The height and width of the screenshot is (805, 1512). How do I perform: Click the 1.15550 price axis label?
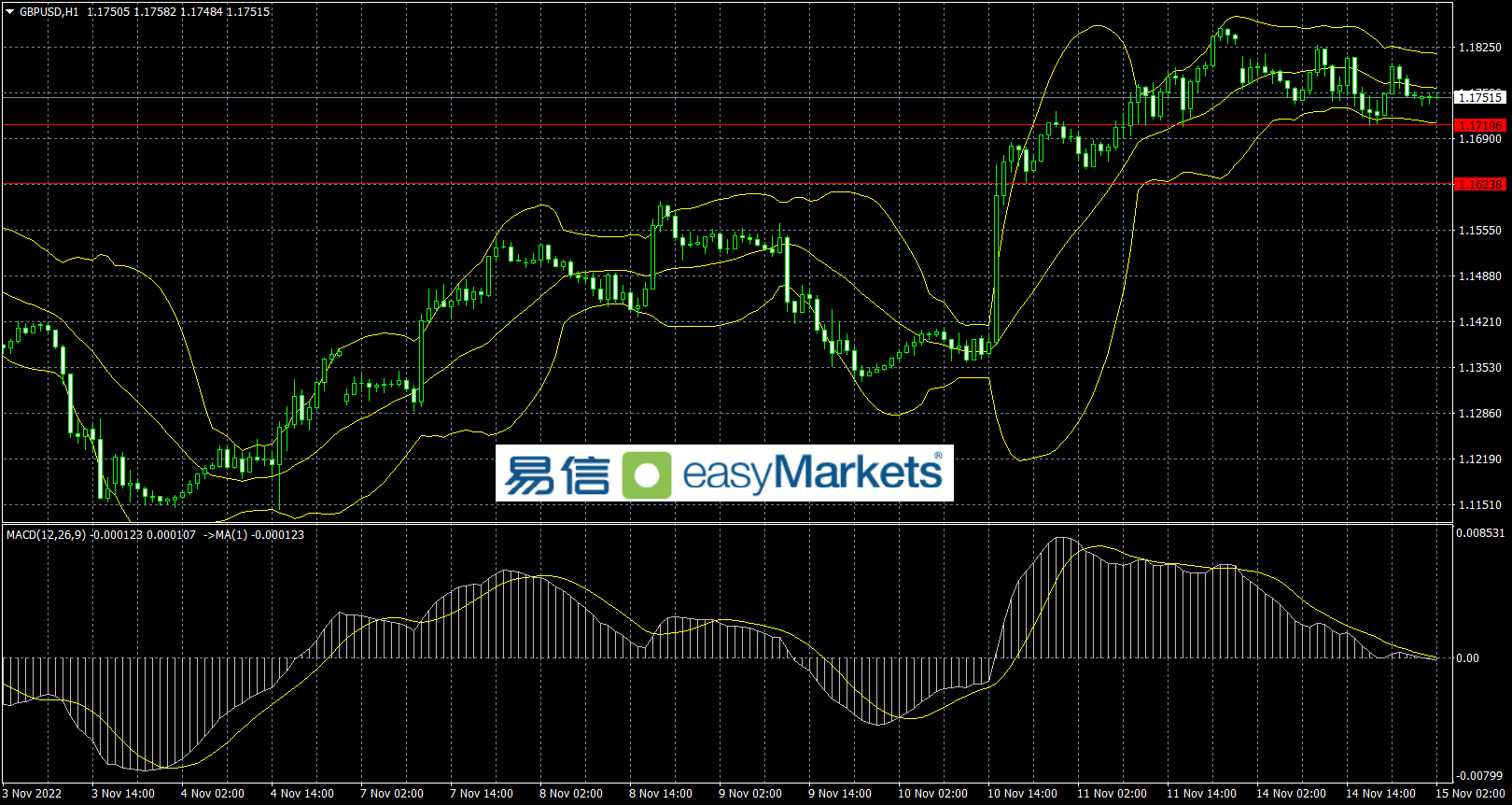point(1480,231)
